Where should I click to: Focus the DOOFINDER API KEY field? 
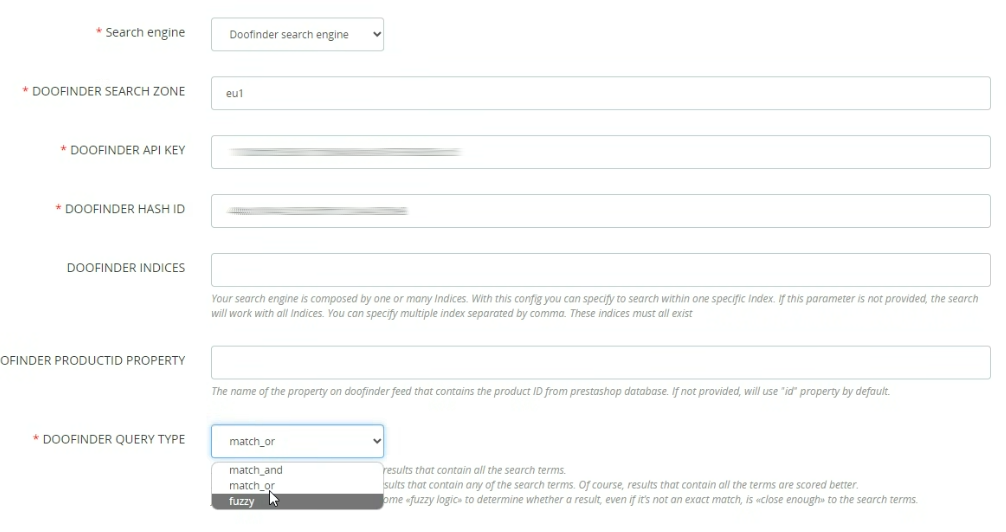point(600,152)
